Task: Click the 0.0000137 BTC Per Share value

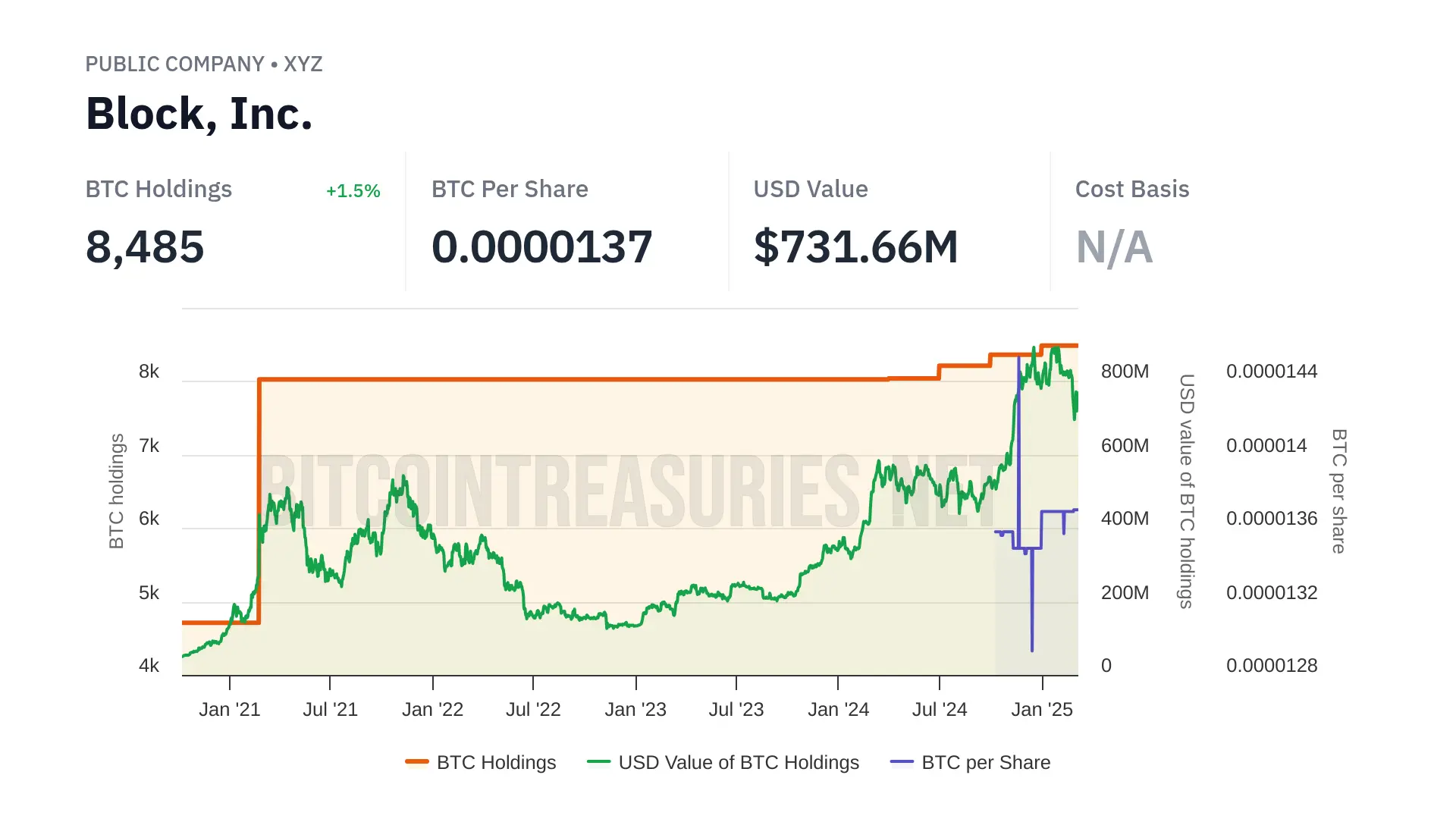Action: coord(541,247)
